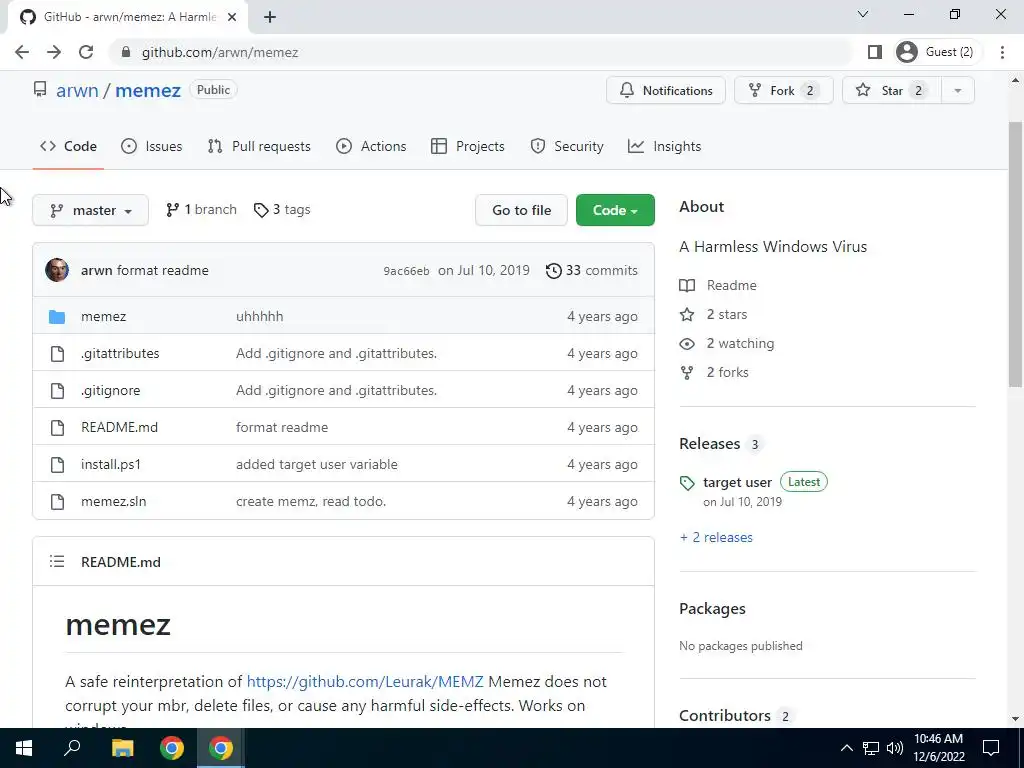Click the network icon in system tray
The image size is (1024, 768).
tap(871, 748)
